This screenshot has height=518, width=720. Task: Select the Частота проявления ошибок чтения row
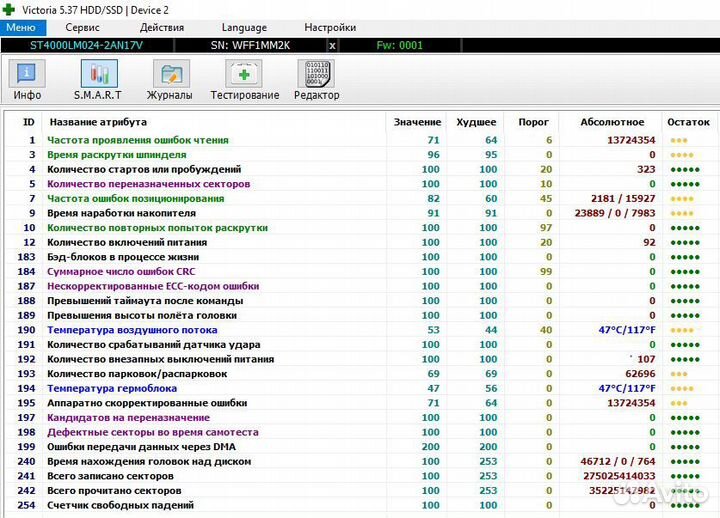point(138,140)
